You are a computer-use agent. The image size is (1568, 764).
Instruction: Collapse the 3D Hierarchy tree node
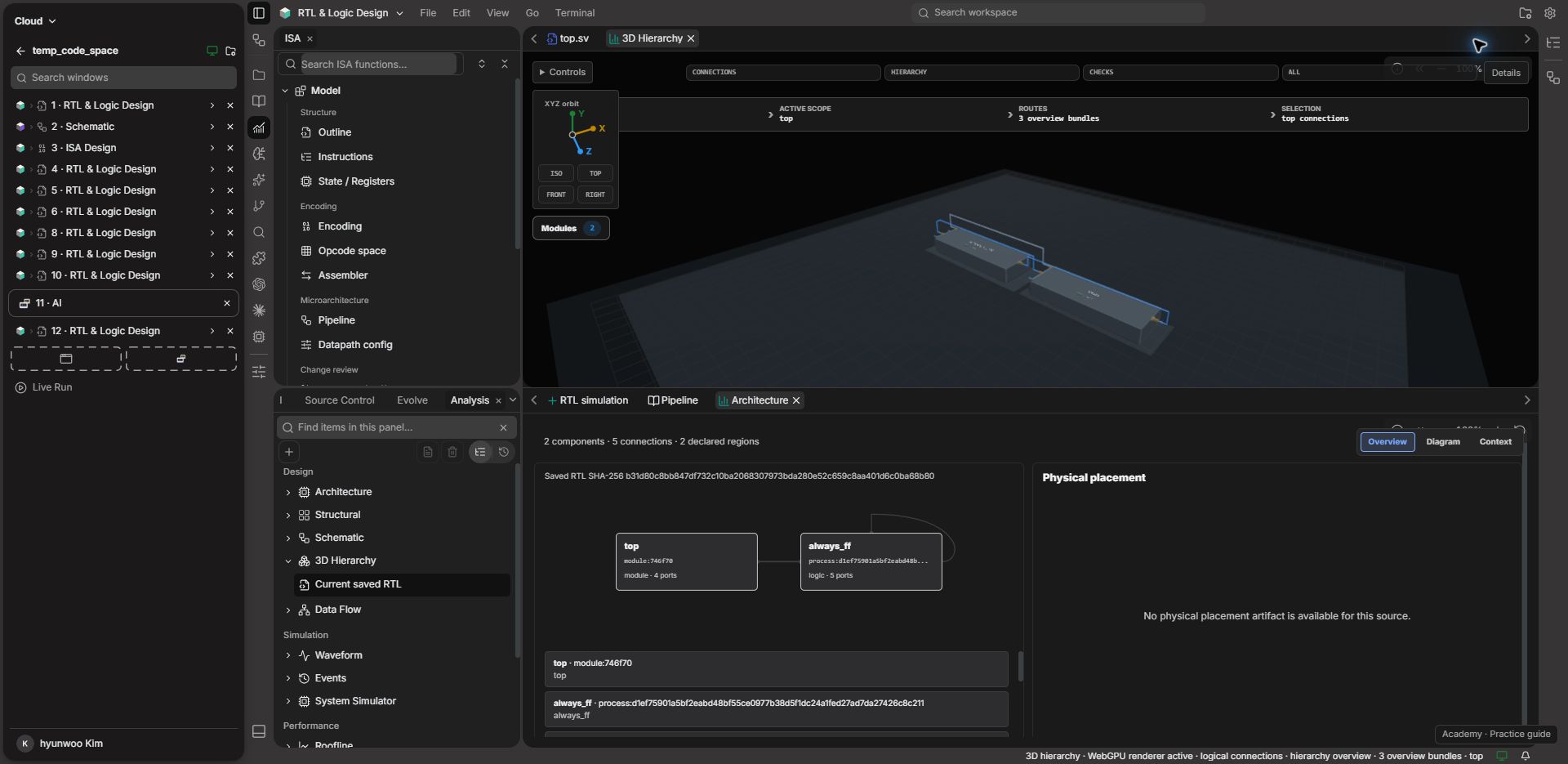click(x=287, y=561)
